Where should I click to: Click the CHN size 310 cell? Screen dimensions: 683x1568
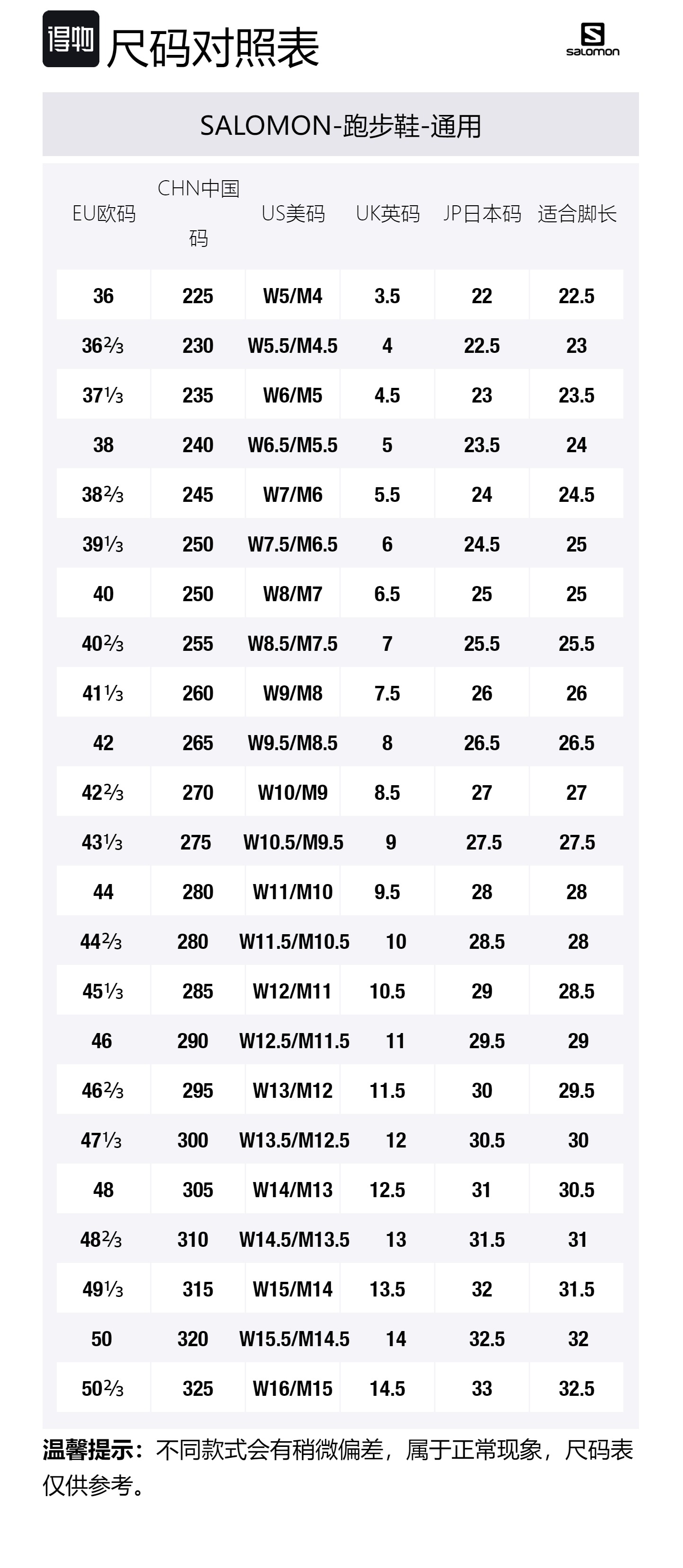pos(193,1239)
